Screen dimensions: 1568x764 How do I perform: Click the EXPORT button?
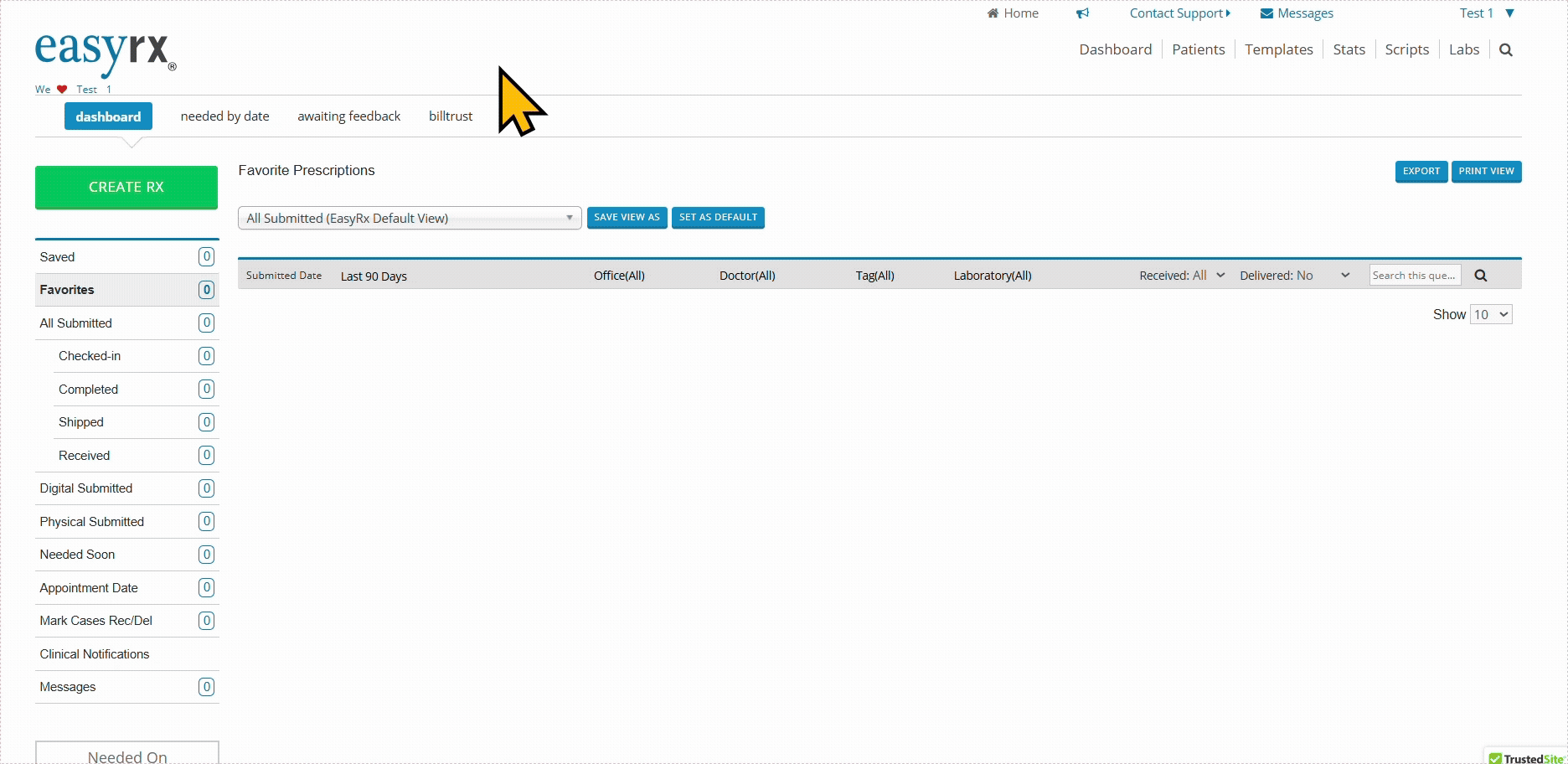coord(1421,172)
